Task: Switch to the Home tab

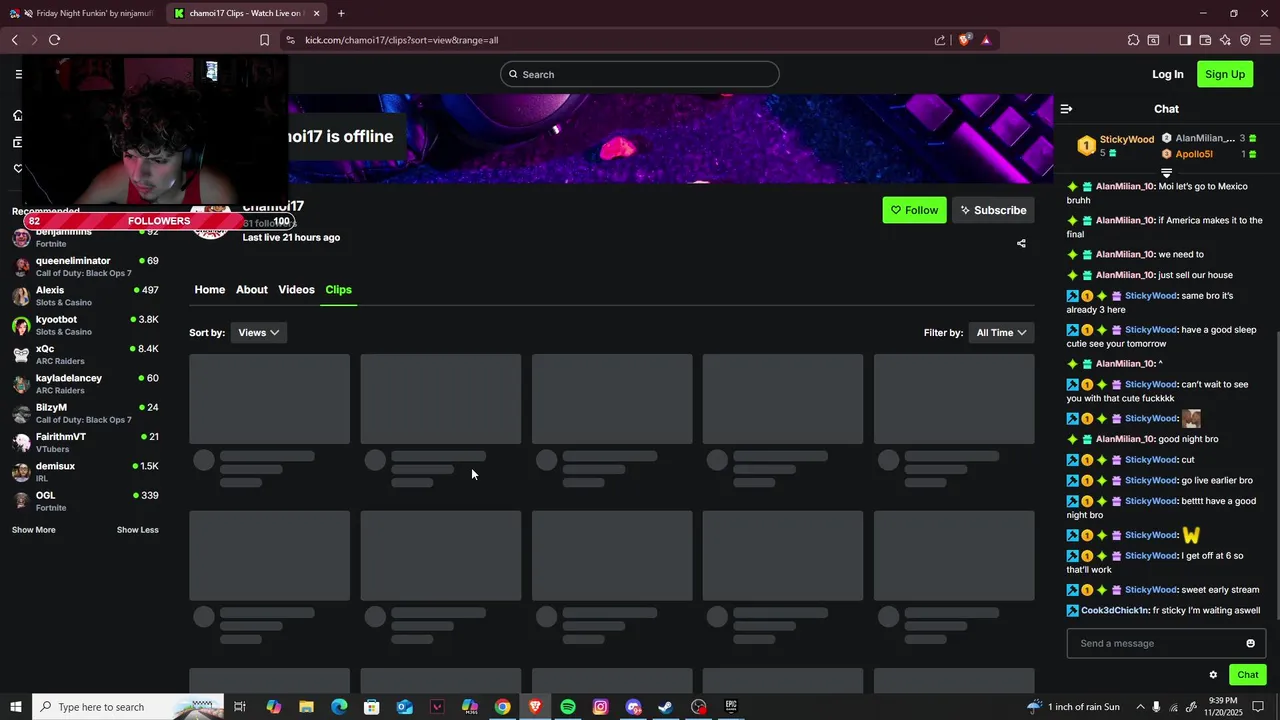Action: 209,290
